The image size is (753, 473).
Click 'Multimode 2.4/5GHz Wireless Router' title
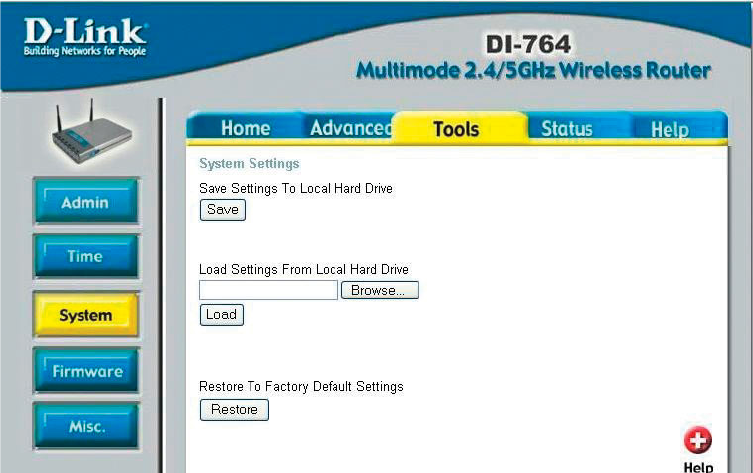pyautogui.click(x=533, y=71)
